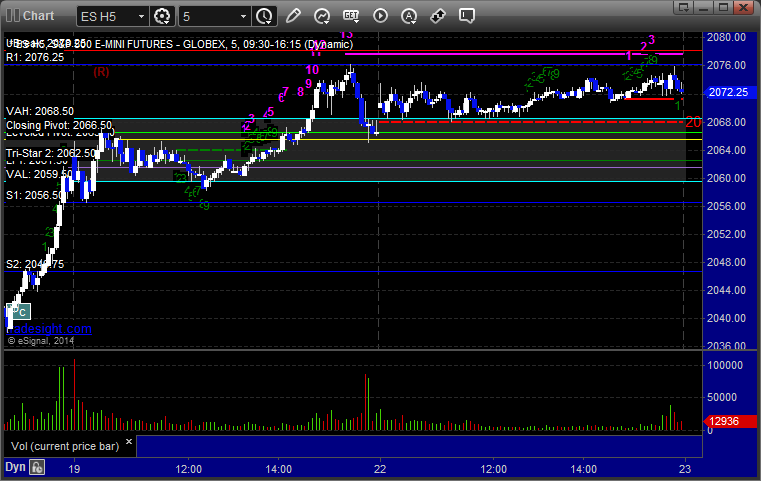Click the bar replay play icon
The image size is (761, 481).
click(x=379, y=16)
